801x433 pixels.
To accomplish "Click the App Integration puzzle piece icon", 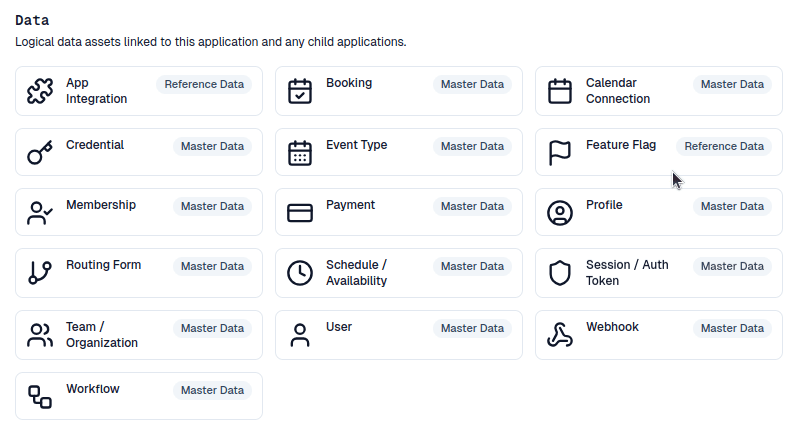I will pyautogui.click(x=40, y=92).
